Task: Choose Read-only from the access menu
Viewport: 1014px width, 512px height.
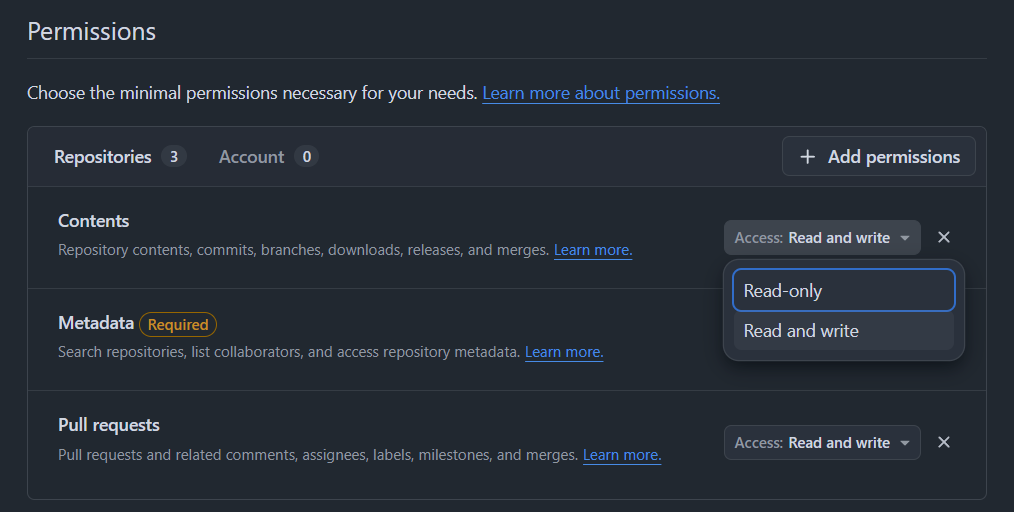Action: (x=843, y=291)
